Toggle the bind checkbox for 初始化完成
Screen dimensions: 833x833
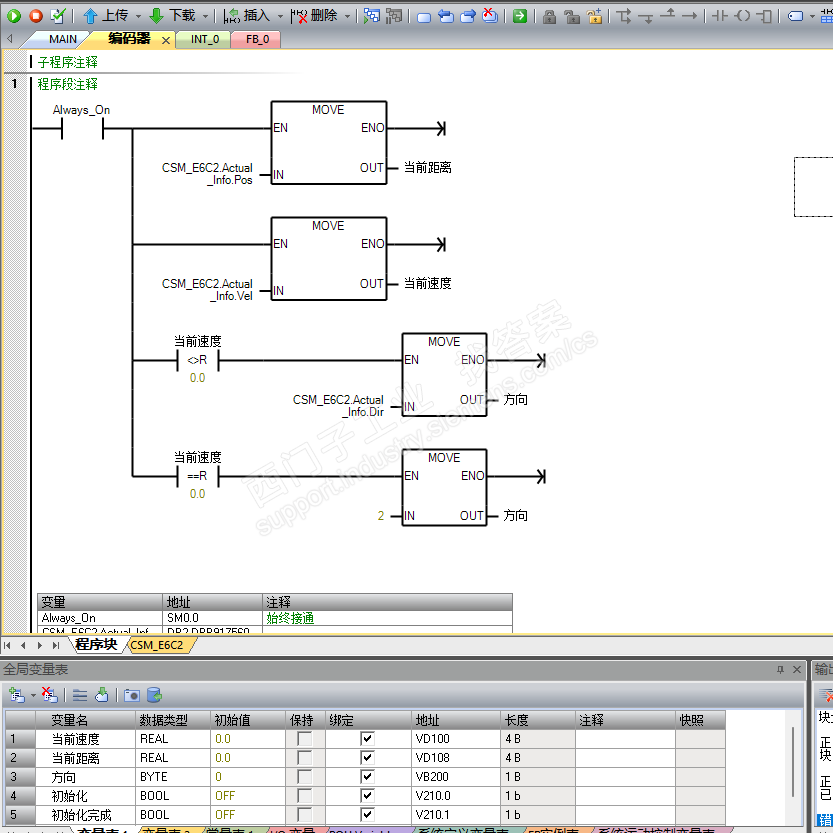pyautogui.click(x=367, y=814)
